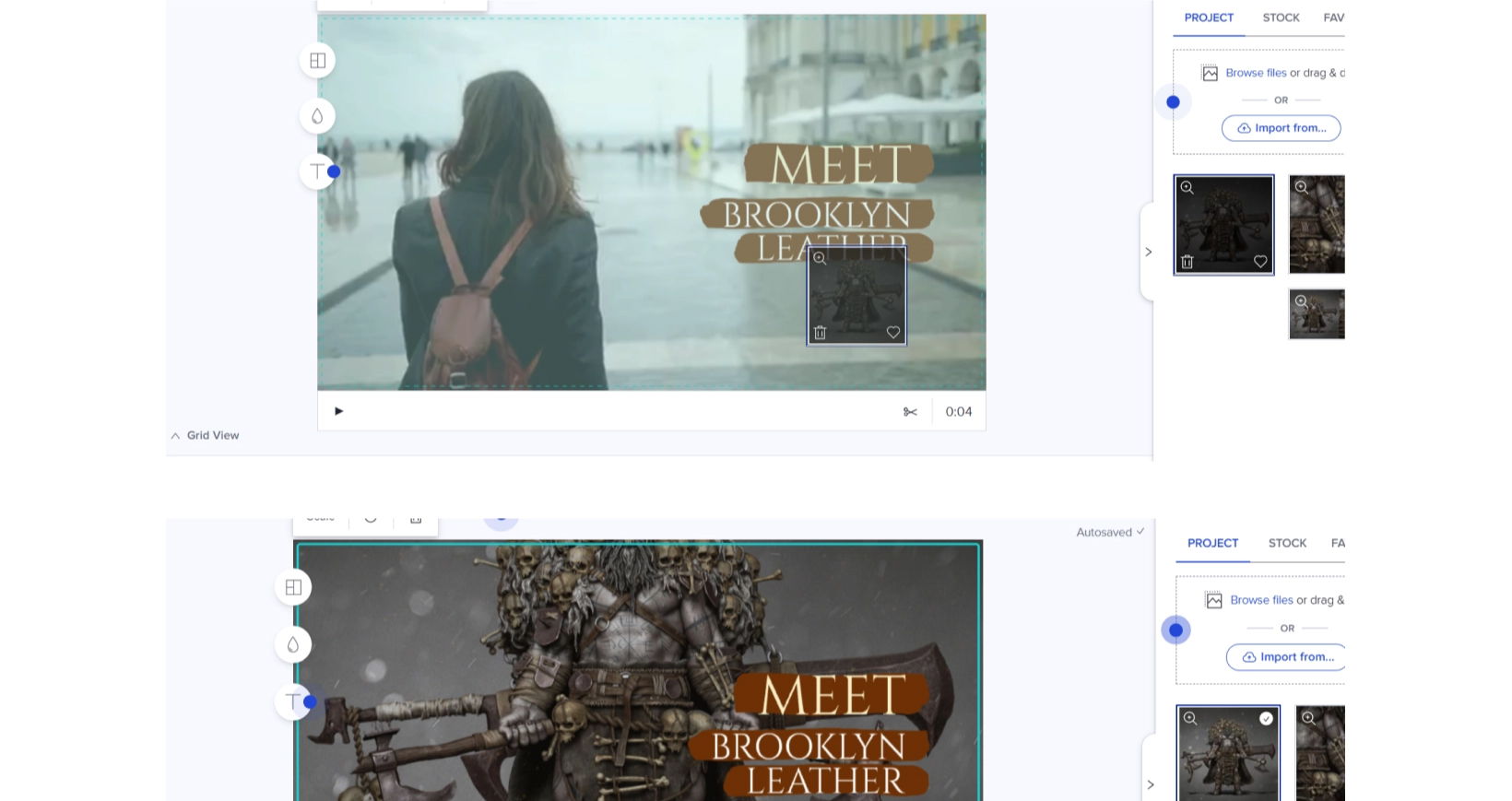Click the image icon beside upper Browse files
Screen dimensions: 1512x801
click(x=1211, y=73)
